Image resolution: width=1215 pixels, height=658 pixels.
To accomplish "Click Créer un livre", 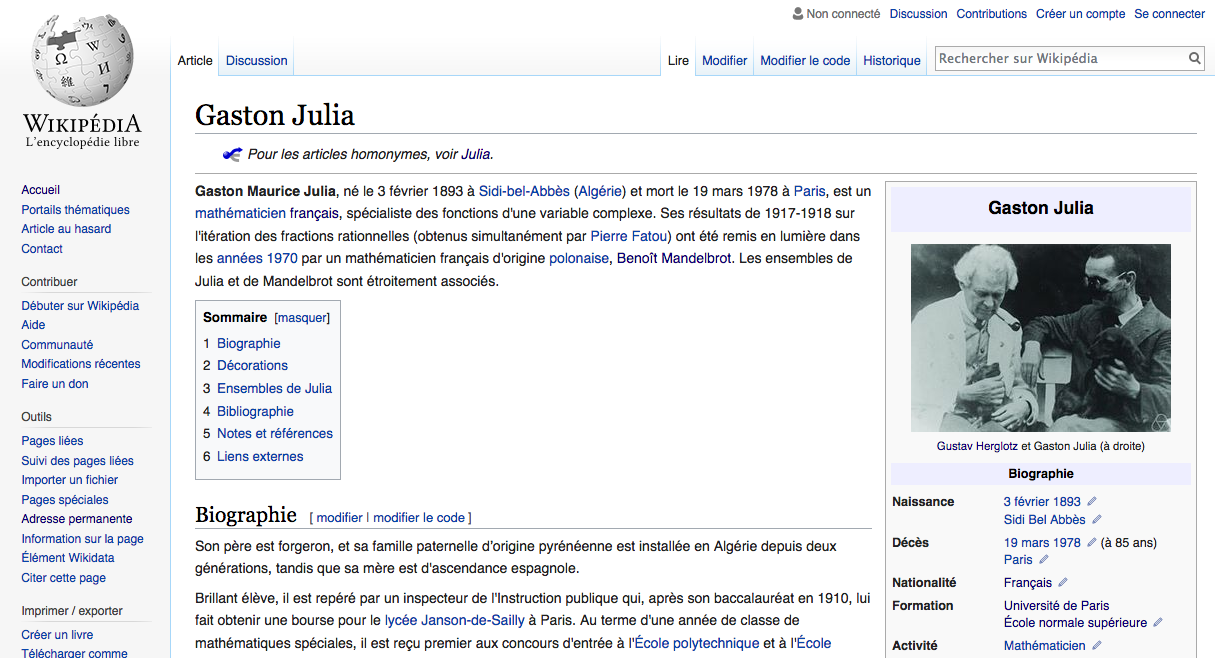I will point(57,635).
